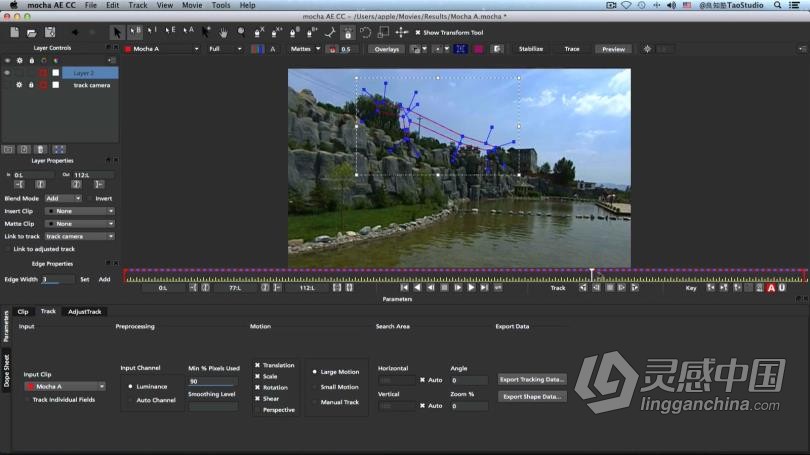Enable Link to adjusted track checkbox
810x455 pixels.
[x=8, y=249]
